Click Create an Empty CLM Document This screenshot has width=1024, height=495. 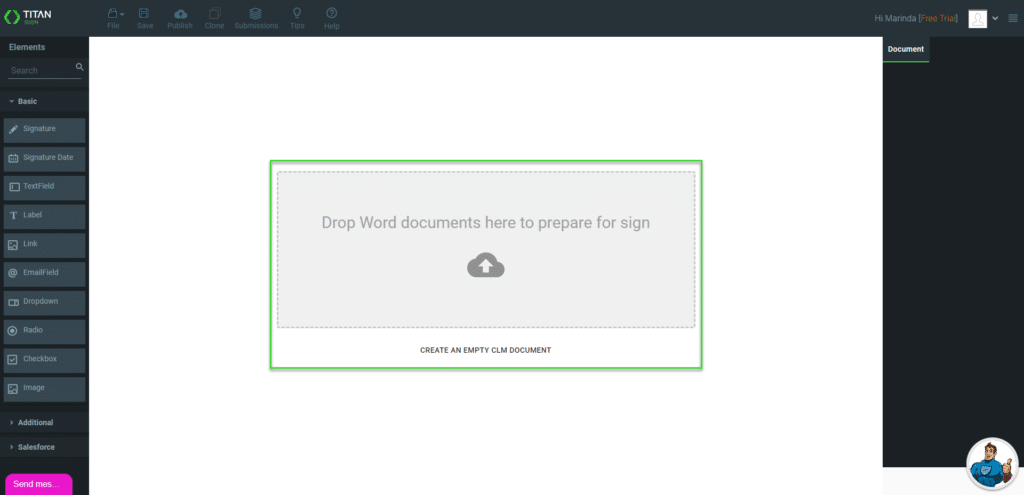click(x=485, y=350)
